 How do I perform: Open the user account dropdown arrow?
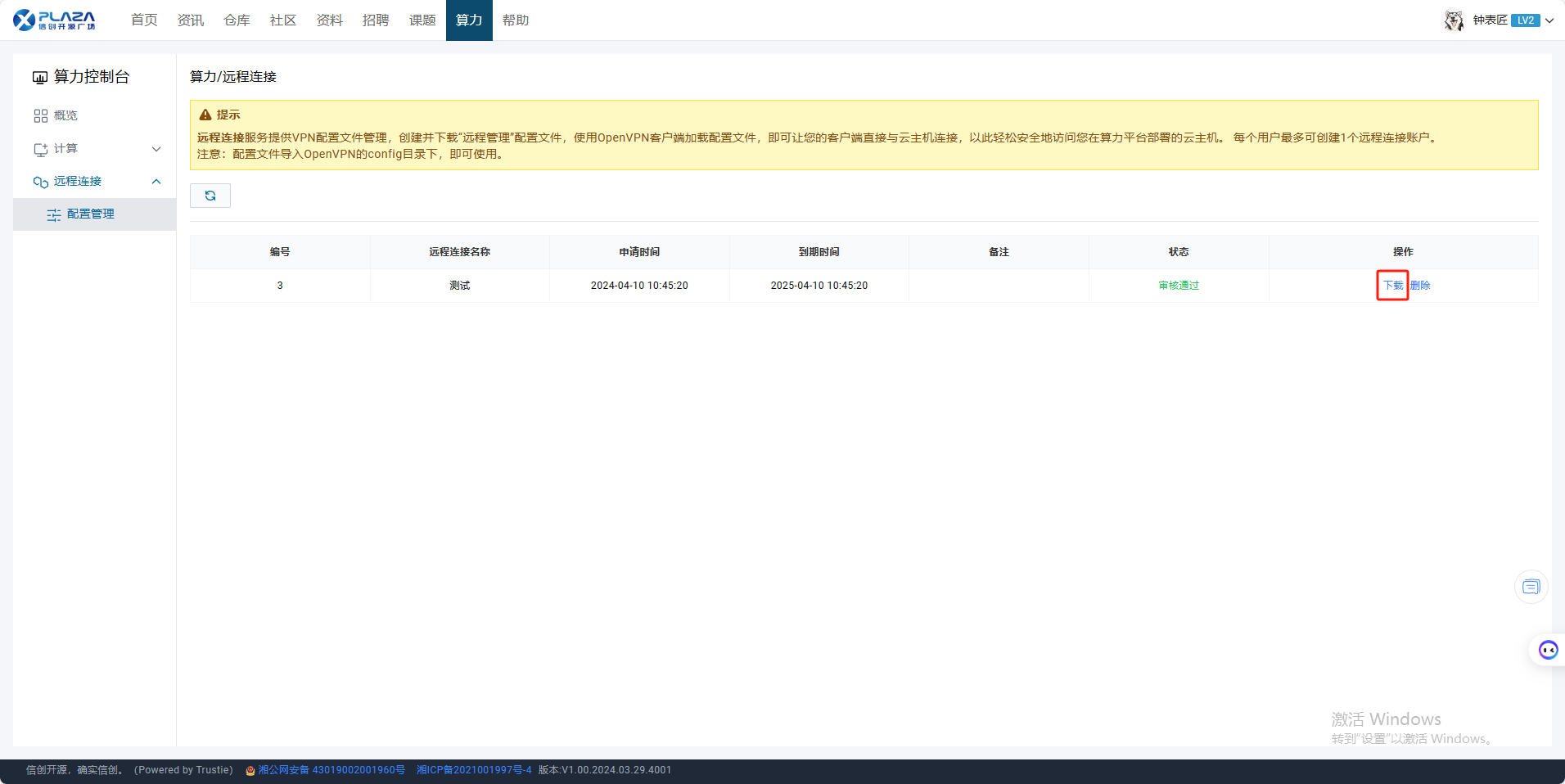(x=1549, y=20)
